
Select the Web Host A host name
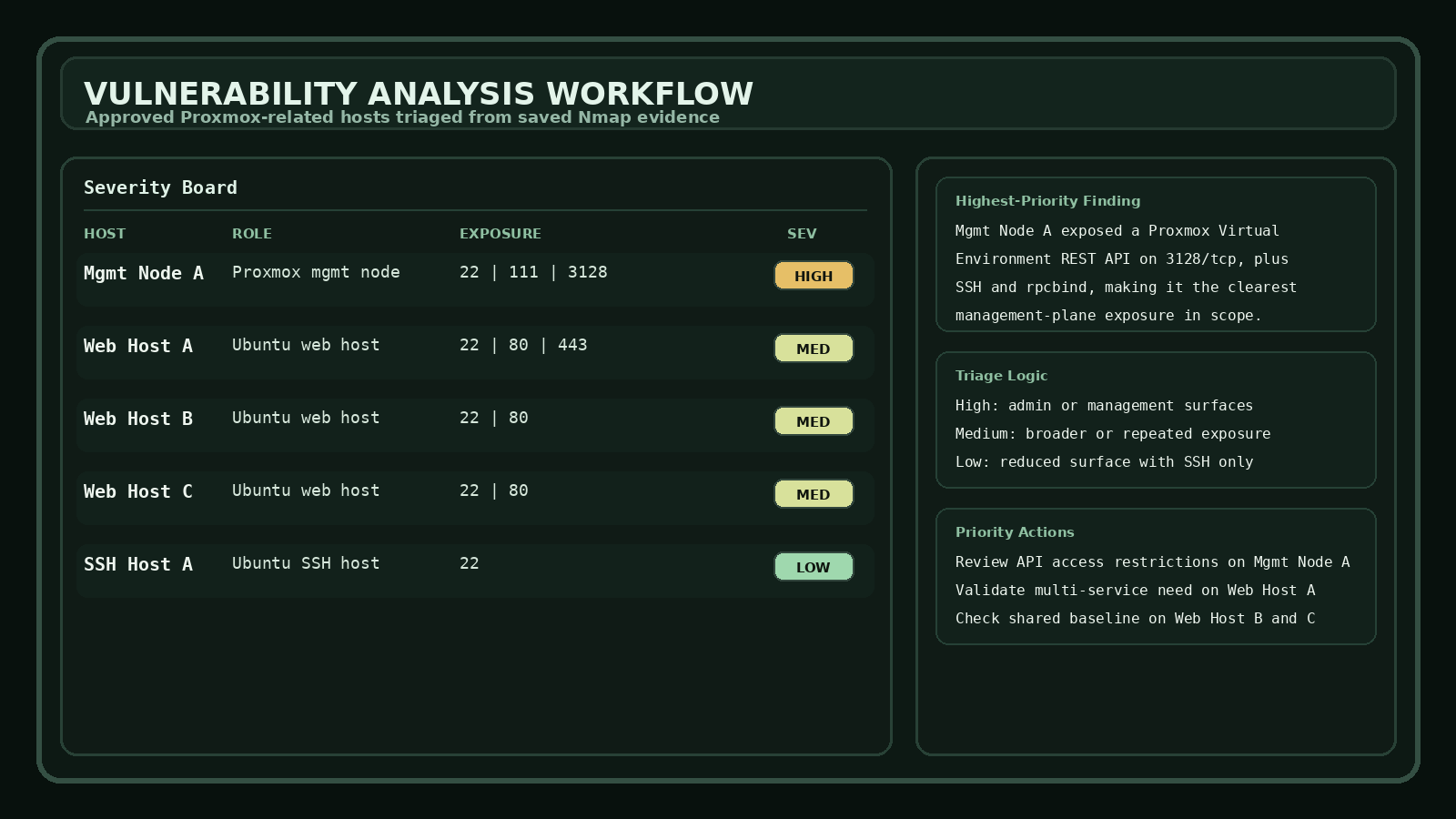click(x=138, y=346)
